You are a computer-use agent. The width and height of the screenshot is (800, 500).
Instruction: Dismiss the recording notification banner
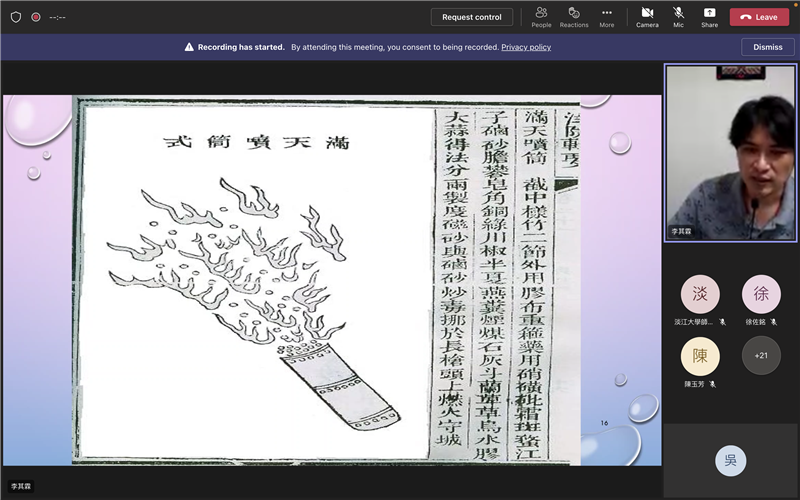[x=768, y=47]
